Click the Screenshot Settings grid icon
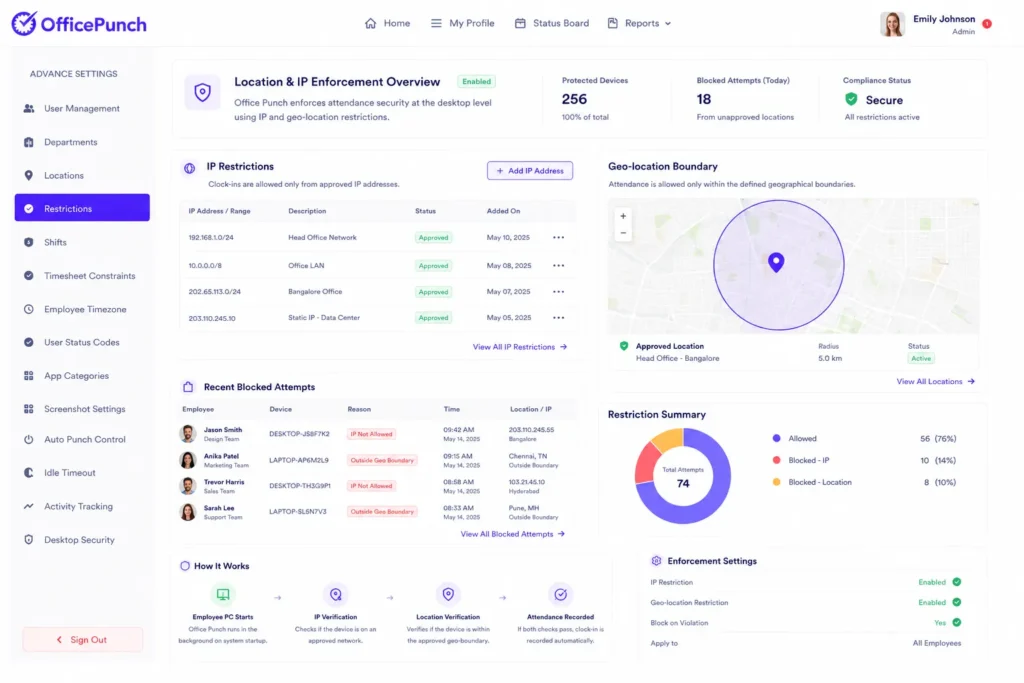 (29, 409)
